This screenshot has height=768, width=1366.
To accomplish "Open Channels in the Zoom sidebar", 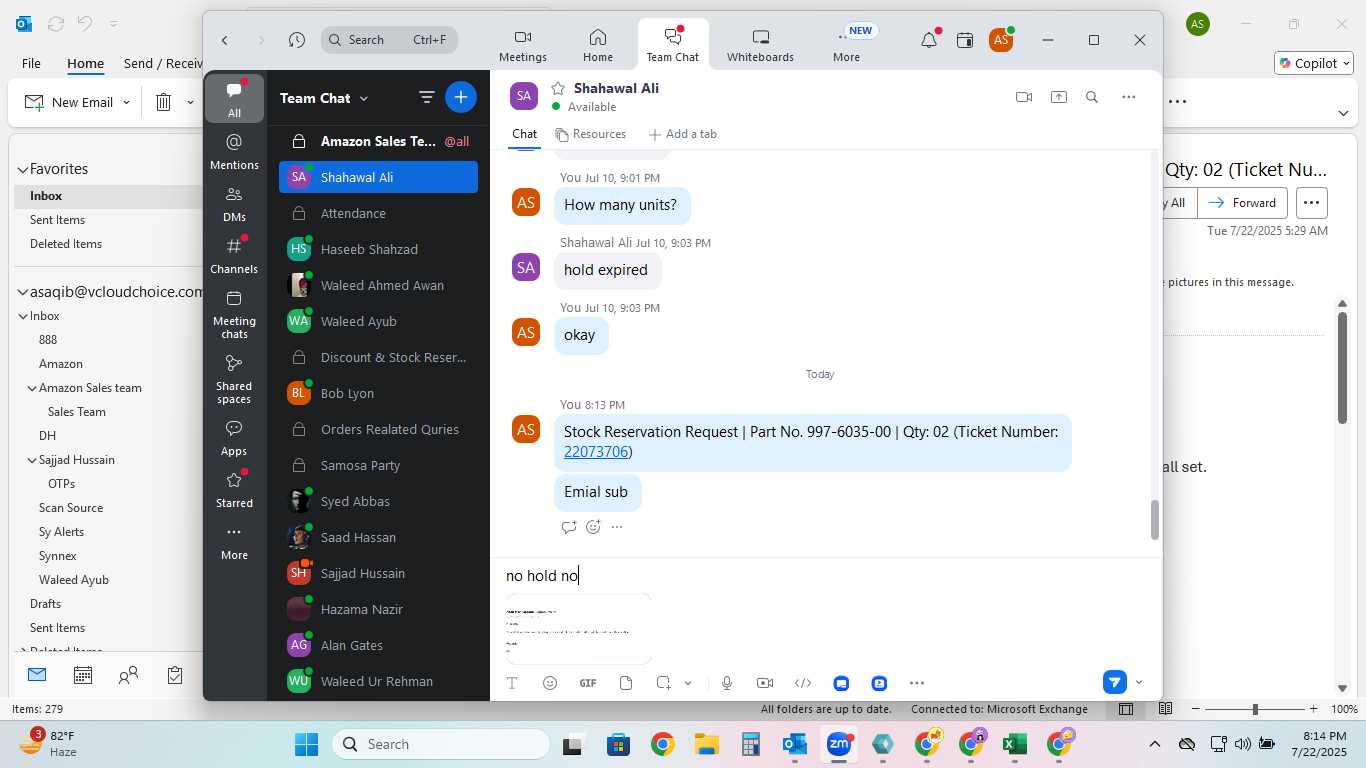I will pyautogui.click(x=234, y=255).
